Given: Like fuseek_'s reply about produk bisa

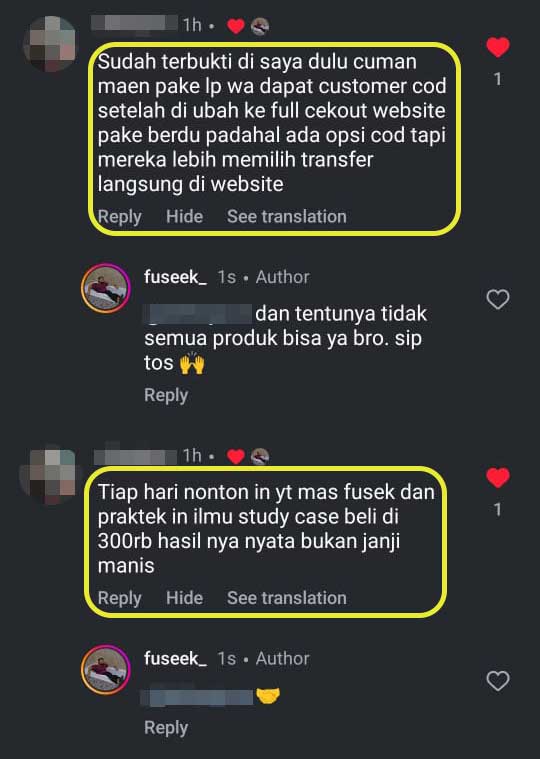Looking at the screenshot, I should 497,299.
